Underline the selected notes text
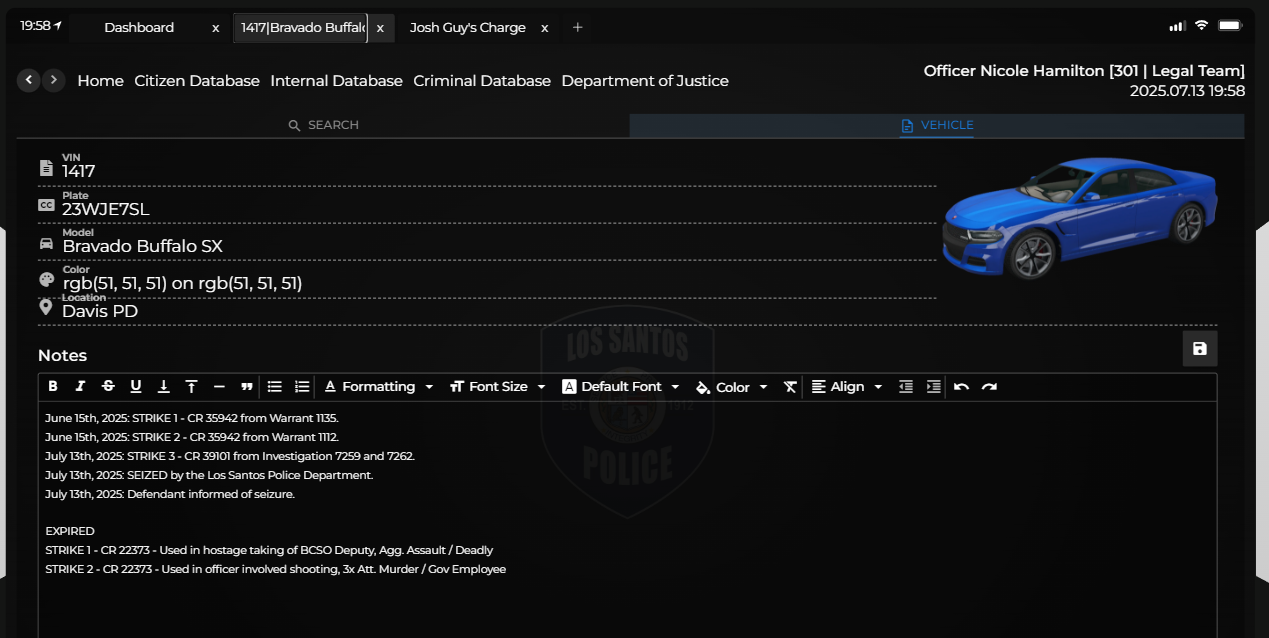The height and width of the screenshot is (638, 1269). coord(136,387)
